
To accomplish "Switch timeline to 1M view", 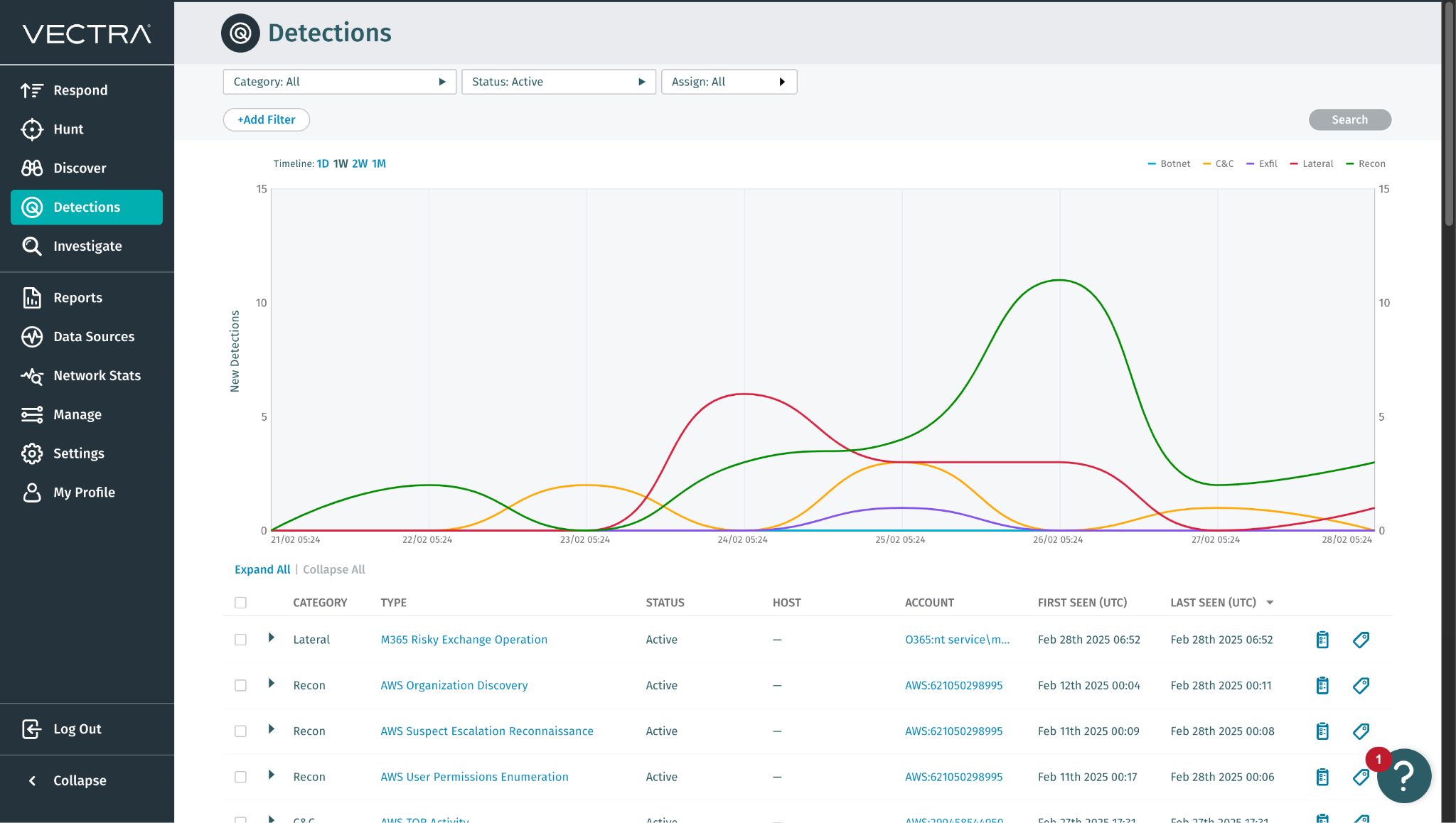I will 379,163.
